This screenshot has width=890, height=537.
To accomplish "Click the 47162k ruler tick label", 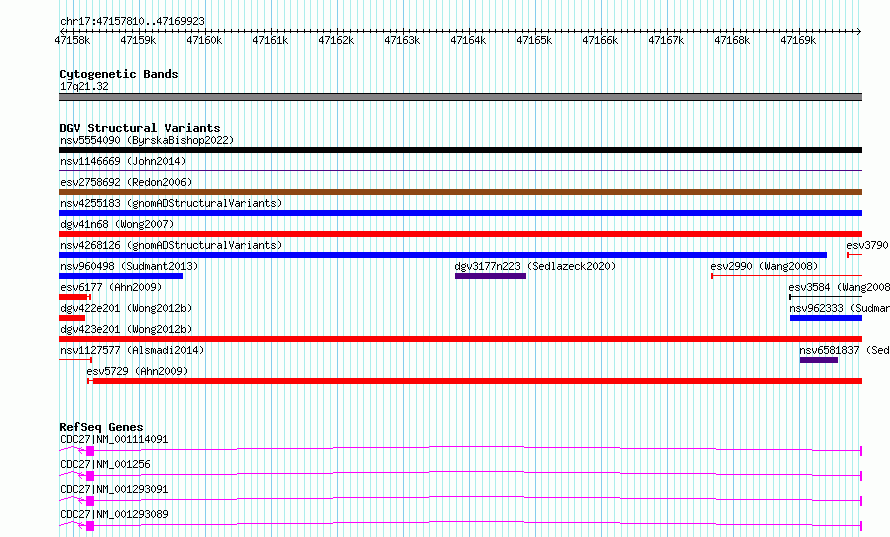I will [336, 40].
